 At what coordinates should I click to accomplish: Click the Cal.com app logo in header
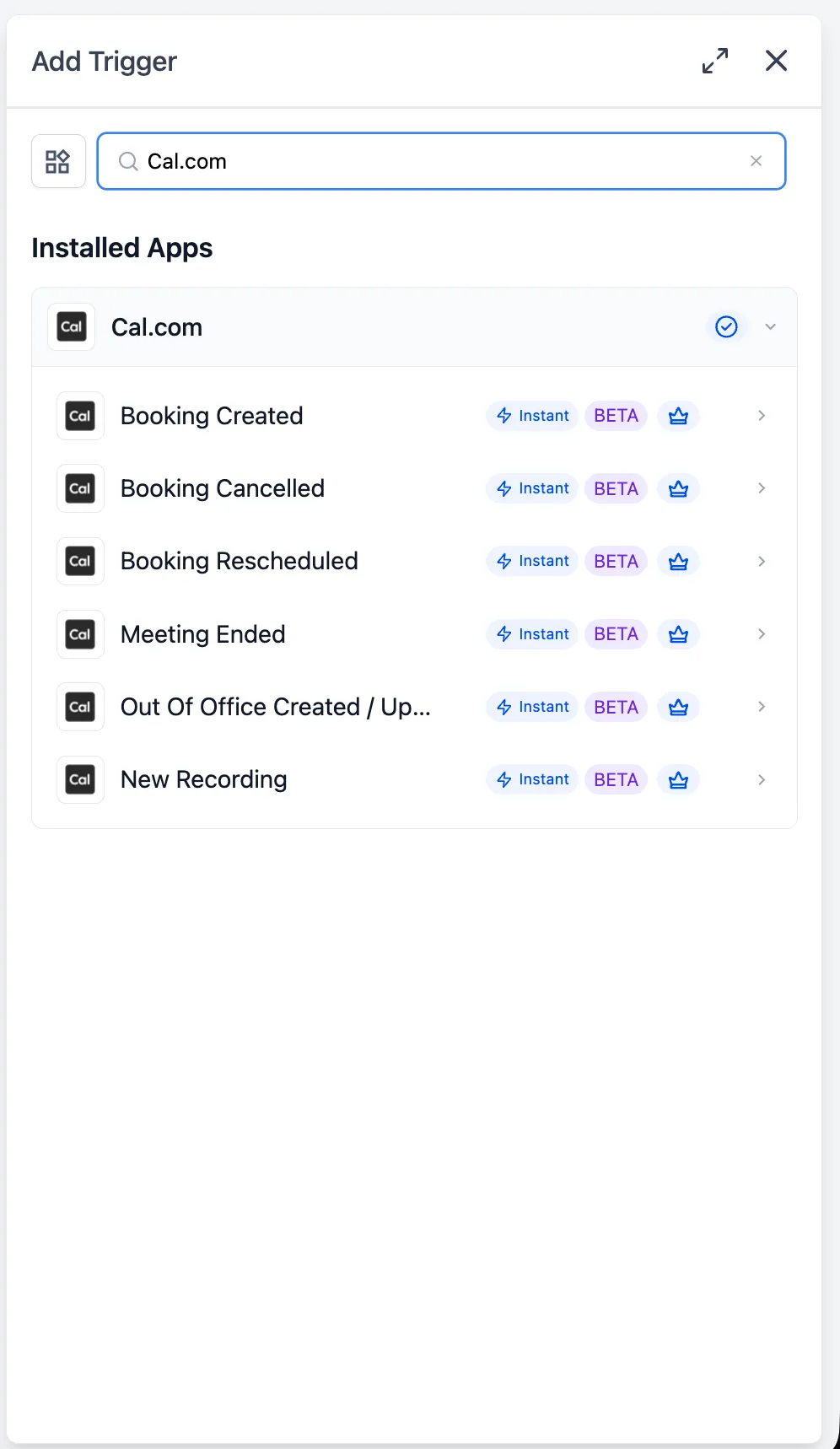72,327
